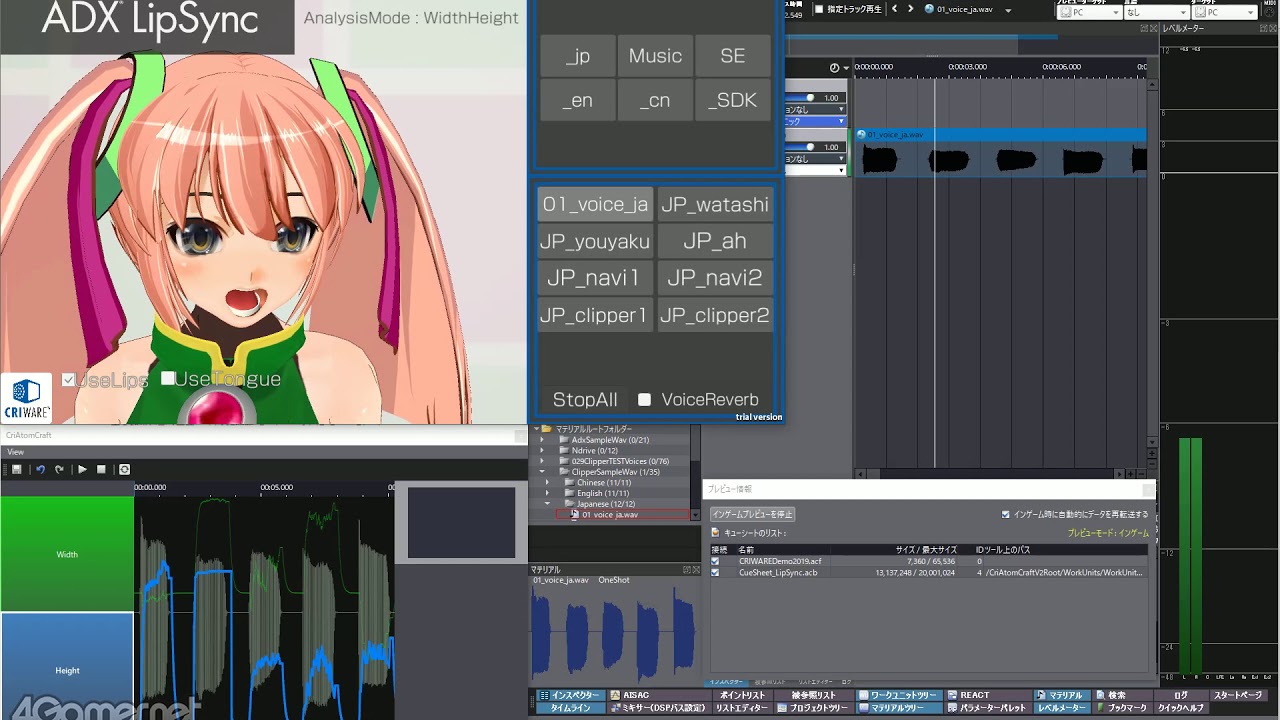
Task: Click the next arrow beside 01_voice_ja.wav
Action: 910,9
